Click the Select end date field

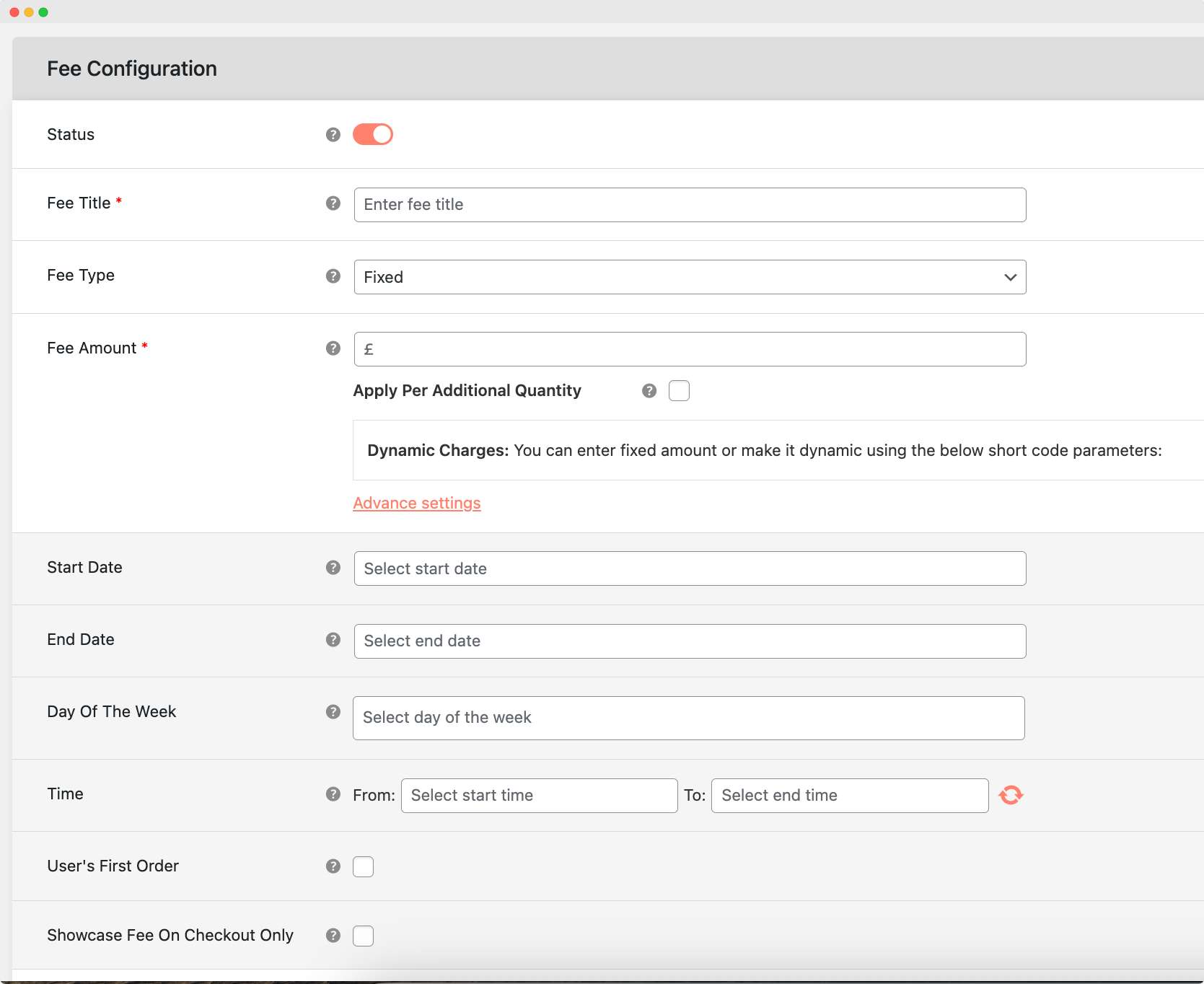(690, 641)
